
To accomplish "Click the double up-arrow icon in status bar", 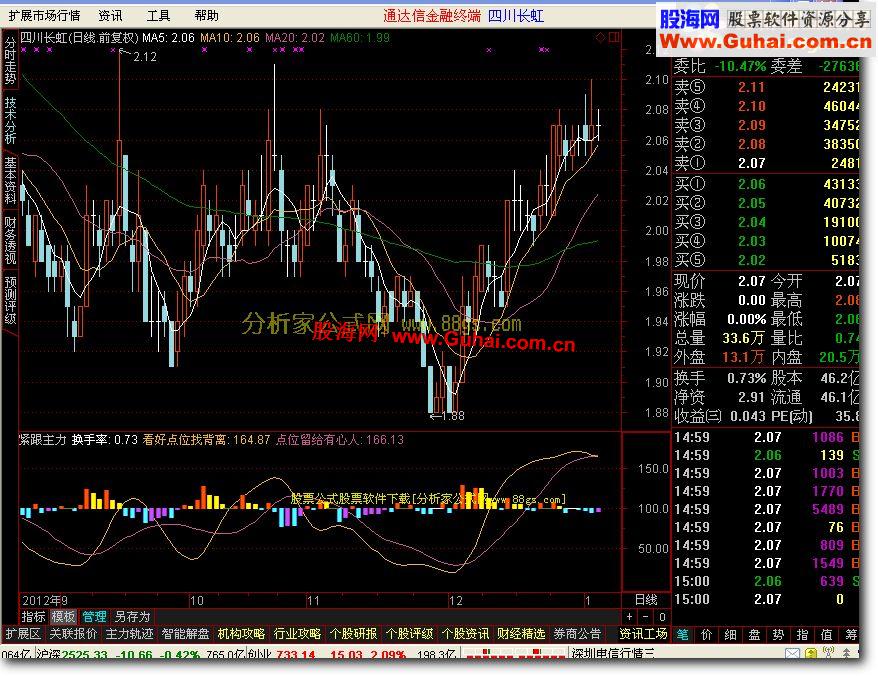I will click(847, 653).
